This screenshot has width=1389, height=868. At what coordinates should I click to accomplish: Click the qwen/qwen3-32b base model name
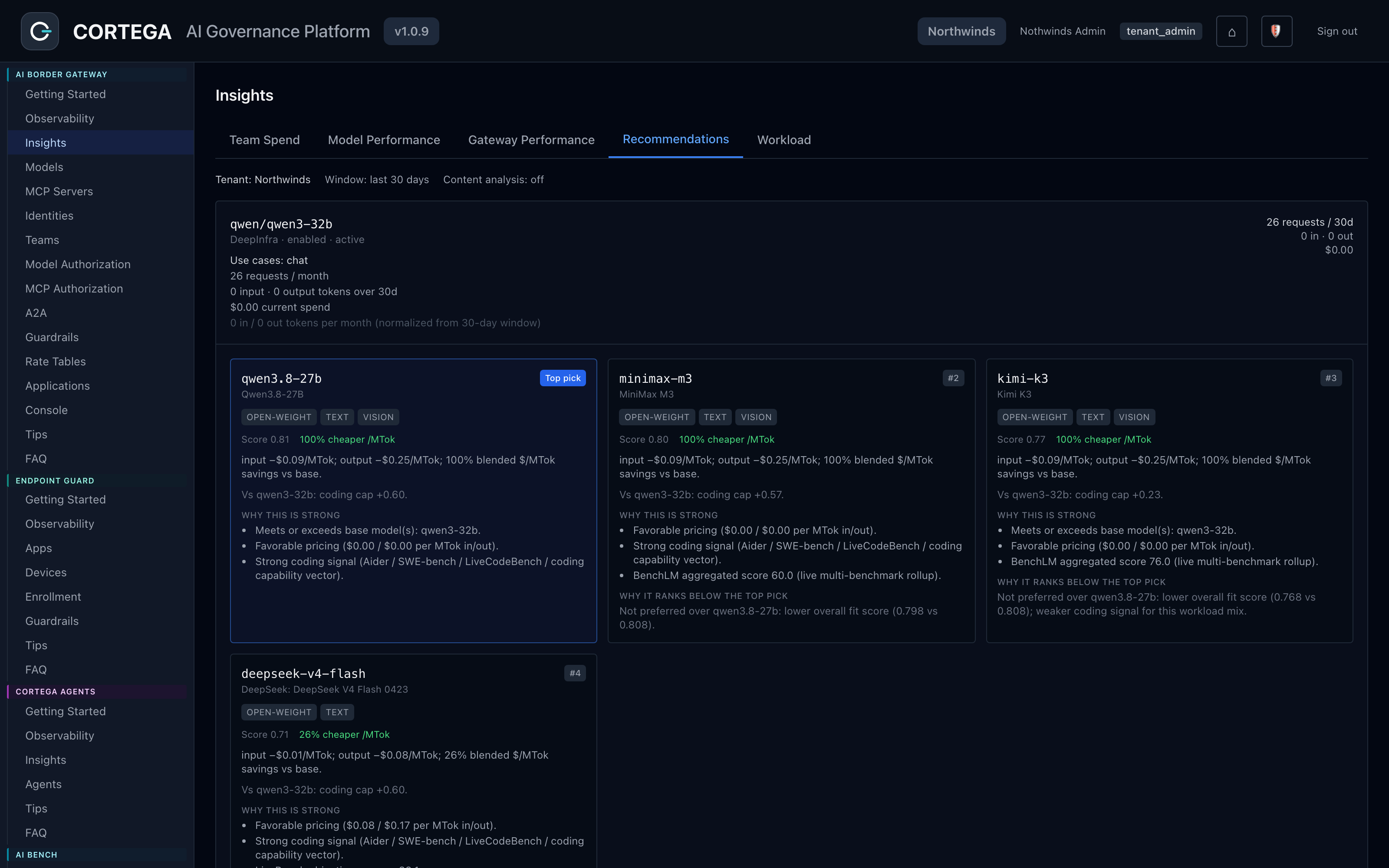tap(281, 224)
